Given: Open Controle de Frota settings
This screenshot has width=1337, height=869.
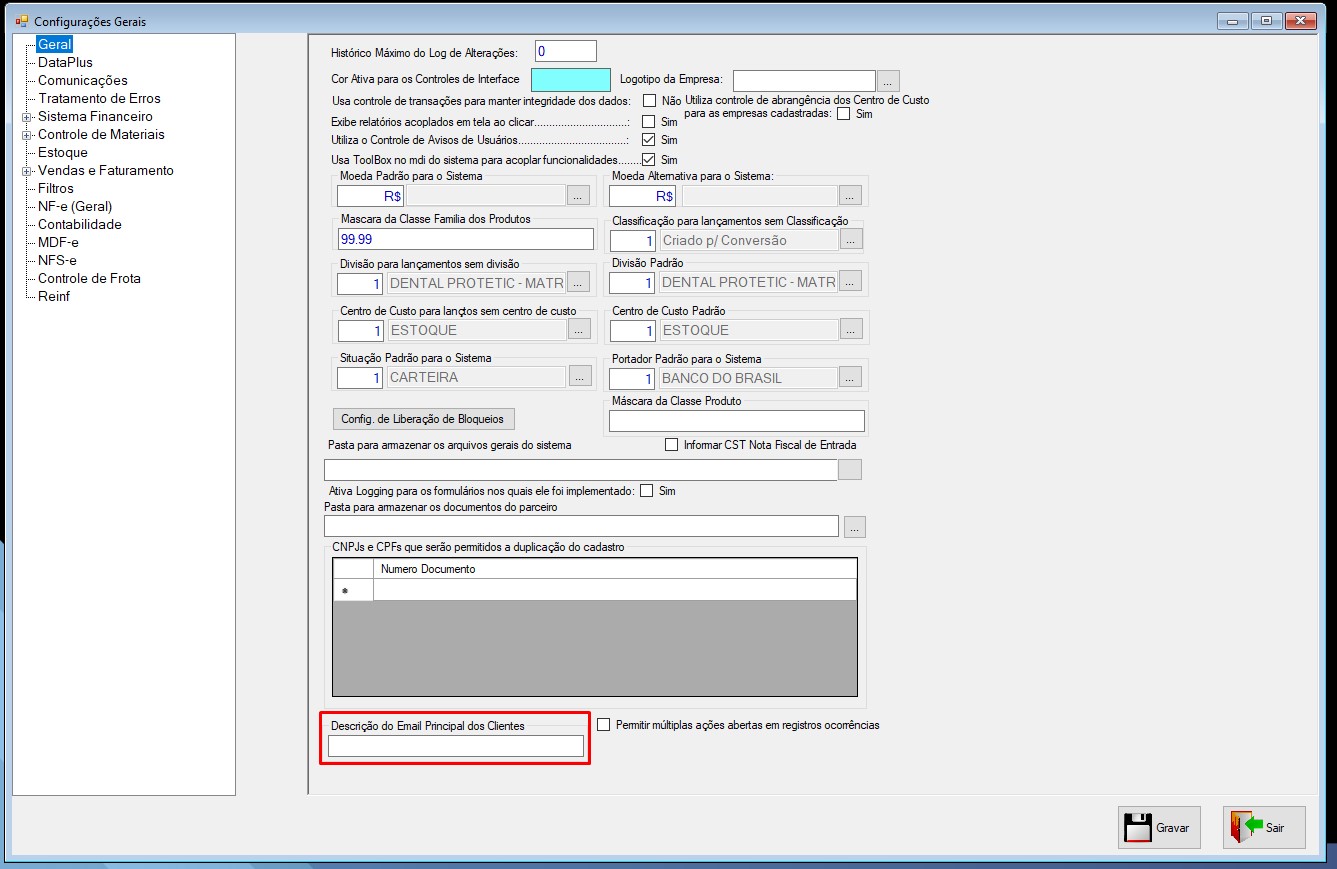Looking at the screenshot, I should tap(89, 278).
